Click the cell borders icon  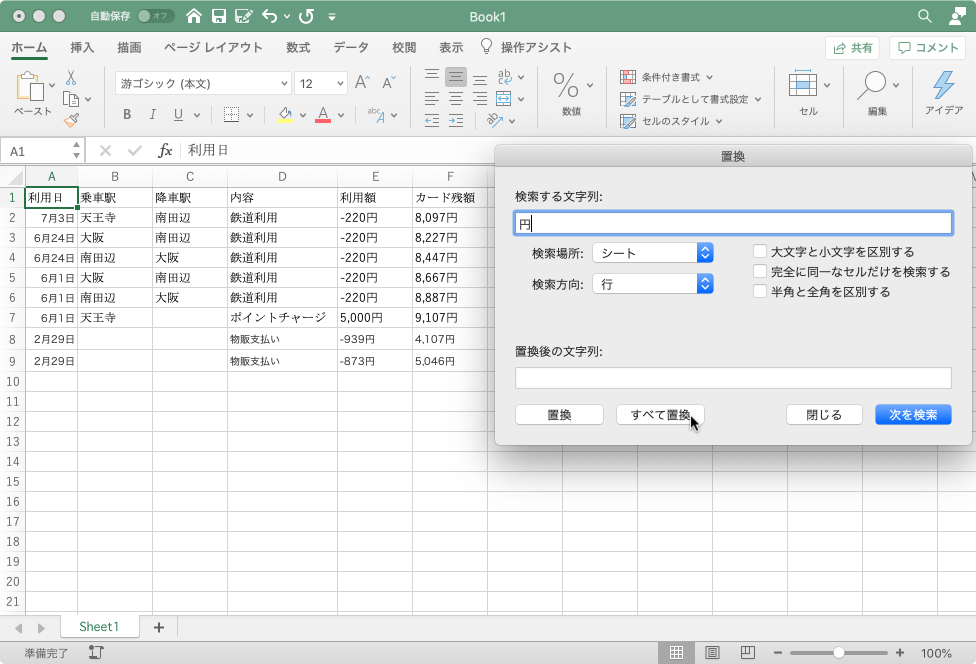click(232, 115)
